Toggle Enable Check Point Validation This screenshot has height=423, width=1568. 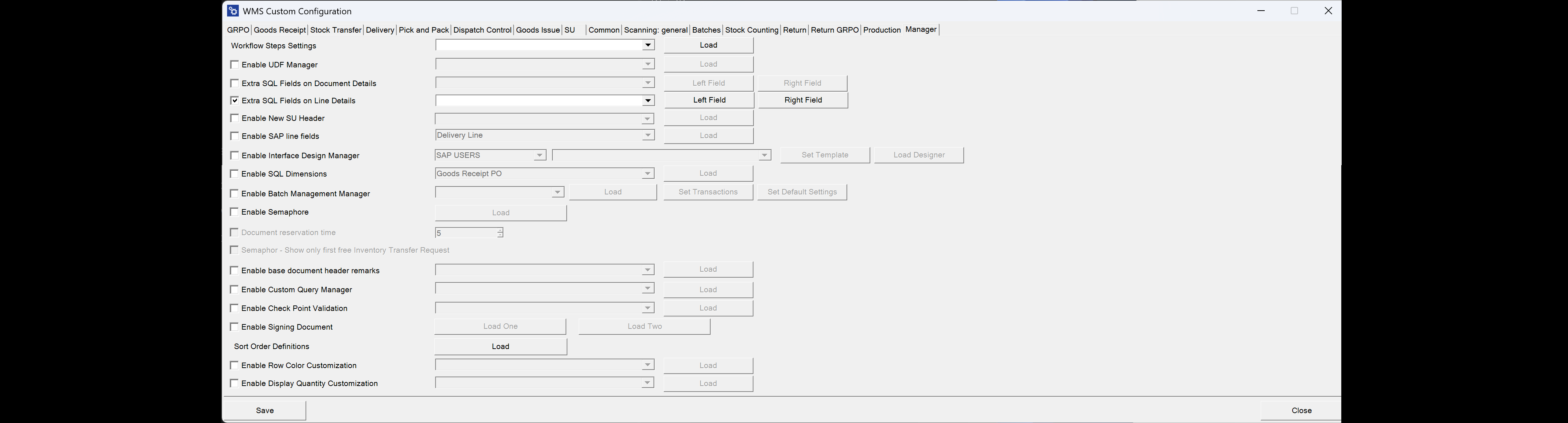point(234,309)
